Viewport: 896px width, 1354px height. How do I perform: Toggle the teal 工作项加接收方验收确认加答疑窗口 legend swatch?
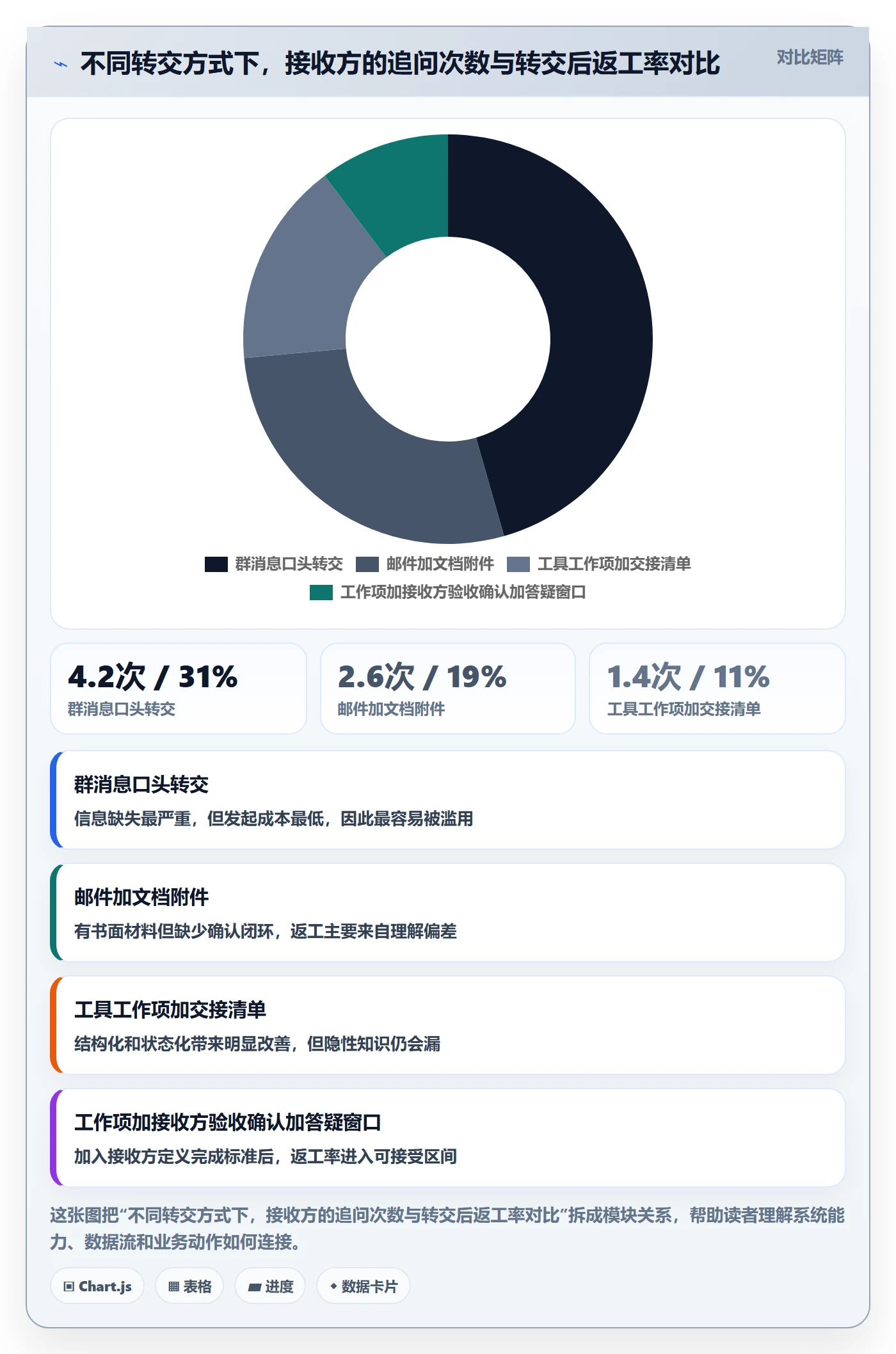click(321, 593)
